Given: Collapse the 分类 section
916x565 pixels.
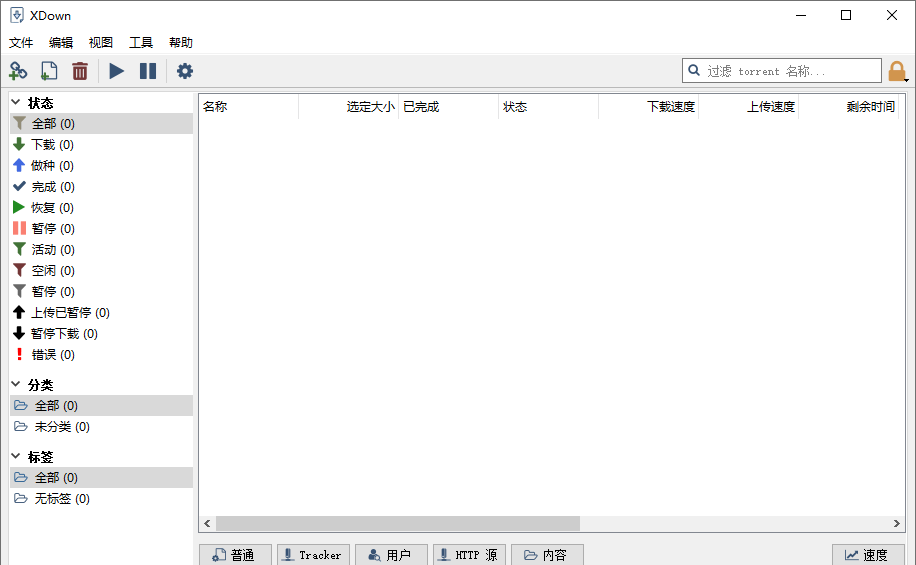Looking at the screenshot, I should (x=16, y=384).
